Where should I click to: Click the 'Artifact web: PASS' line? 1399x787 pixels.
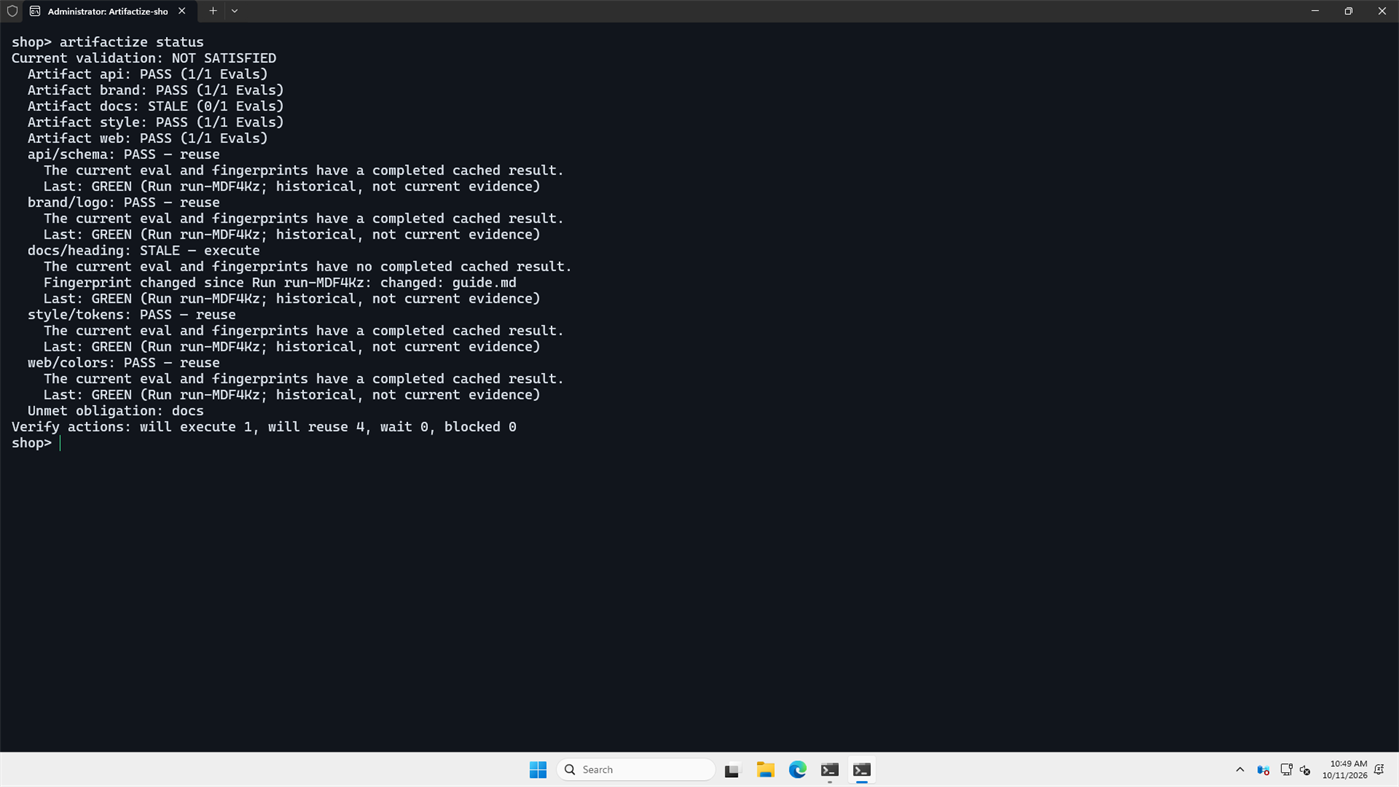148,138
